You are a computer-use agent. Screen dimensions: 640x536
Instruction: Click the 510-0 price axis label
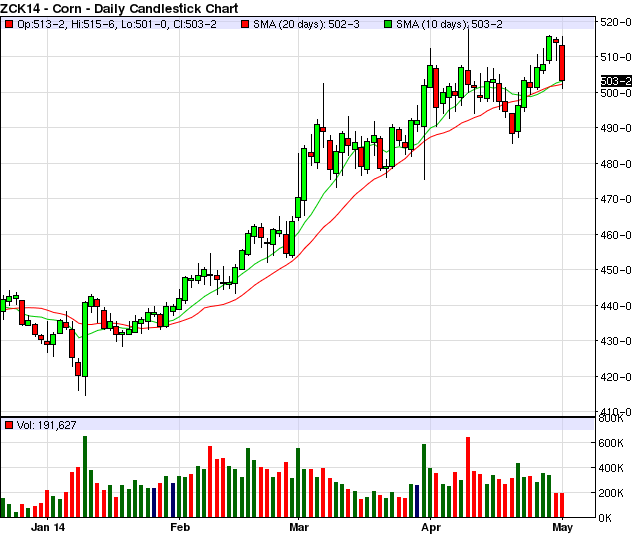616,57
